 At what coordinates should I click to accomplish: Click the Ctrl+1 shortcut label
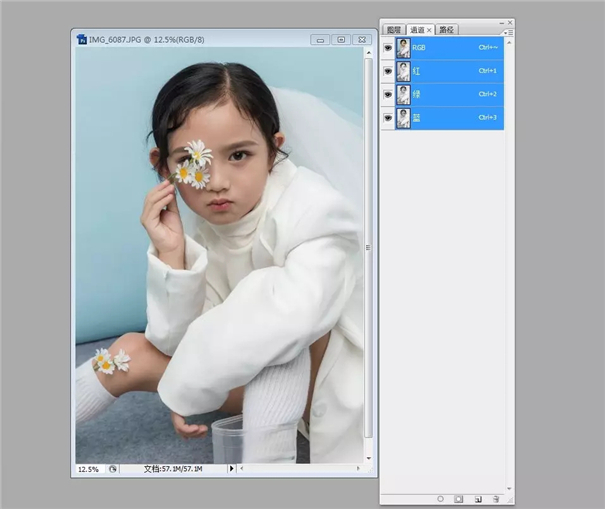488,71
